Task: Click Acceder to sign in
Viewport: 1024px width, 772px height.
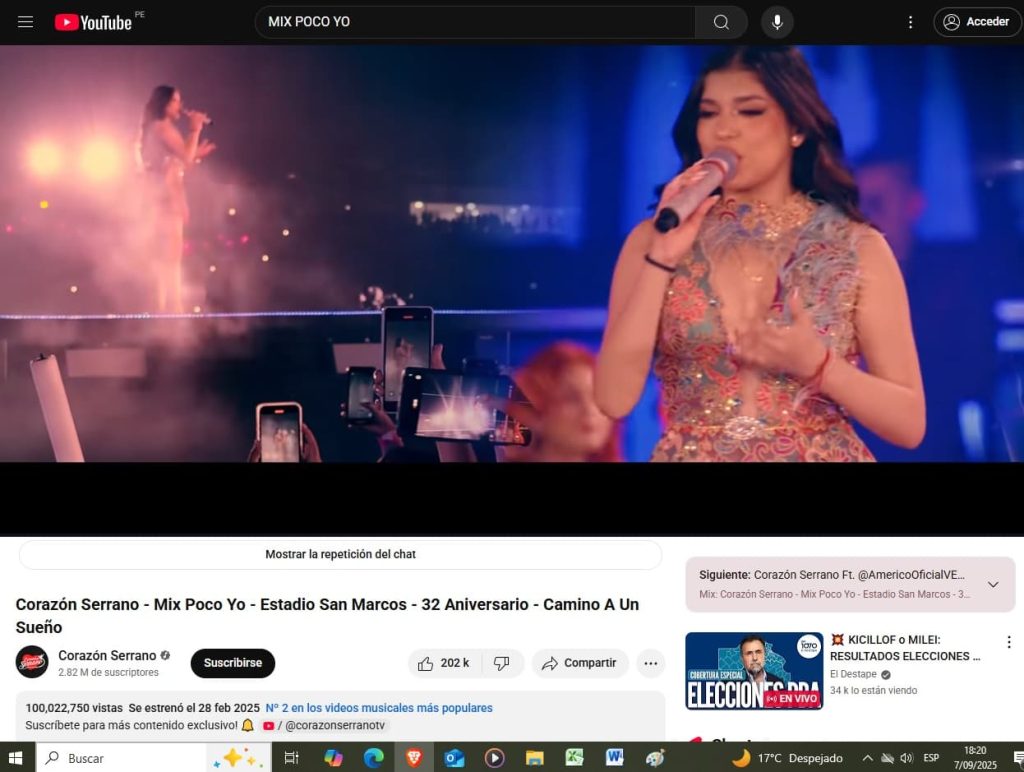Action: coord(976,22)
